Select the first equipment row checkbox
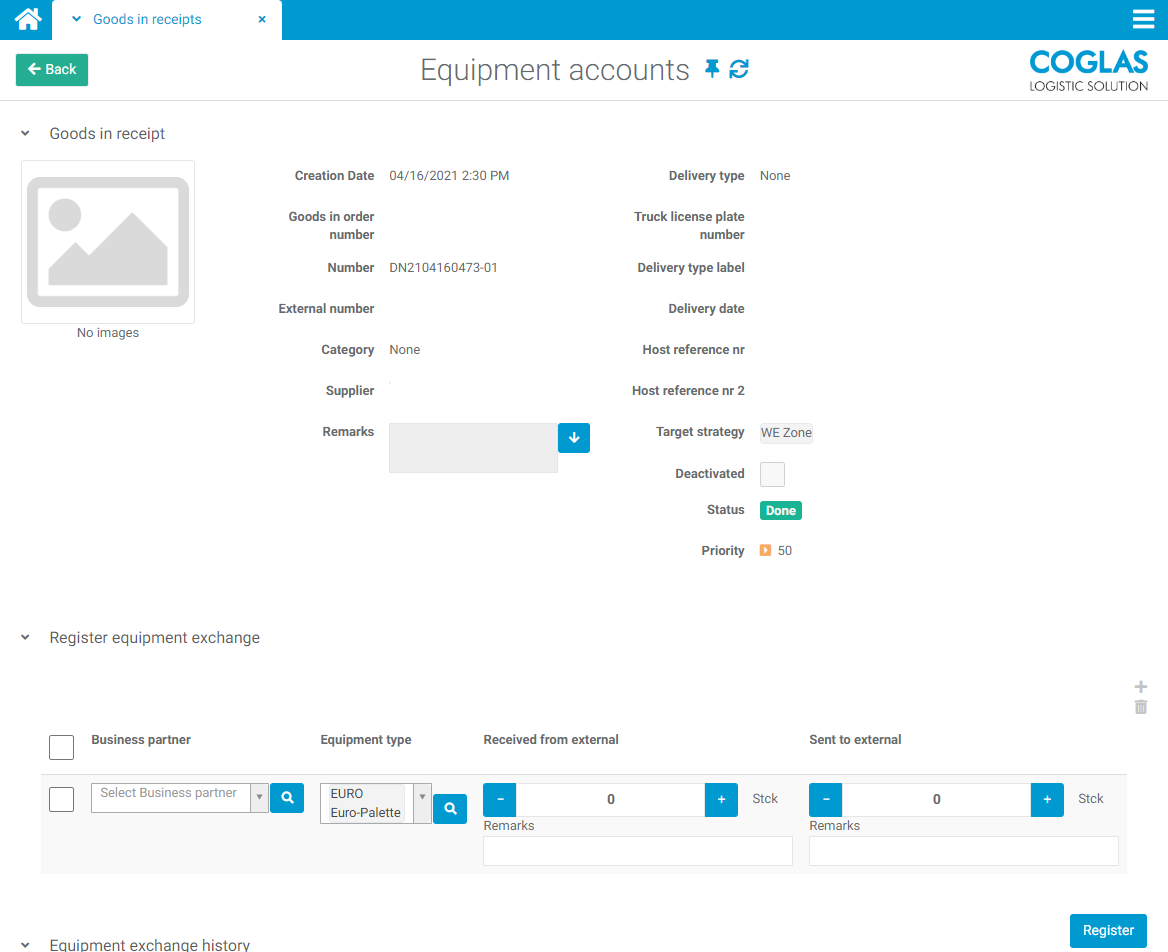This screenshot has height=952, width=1168. click(61, 799)
